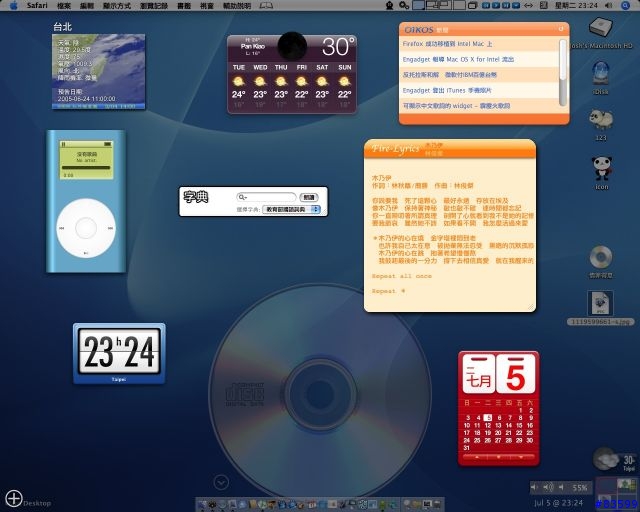Viewport: 640px width, 512px height.
Task: Click the WED forecast sun icon
Action: tap(260, 81)
